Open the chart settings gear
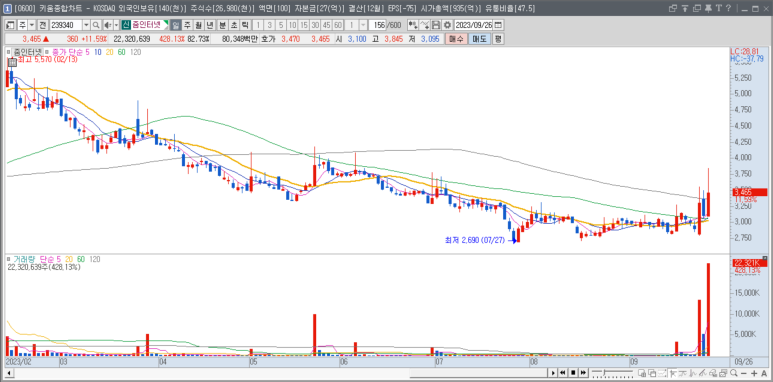 pos(447,25)
